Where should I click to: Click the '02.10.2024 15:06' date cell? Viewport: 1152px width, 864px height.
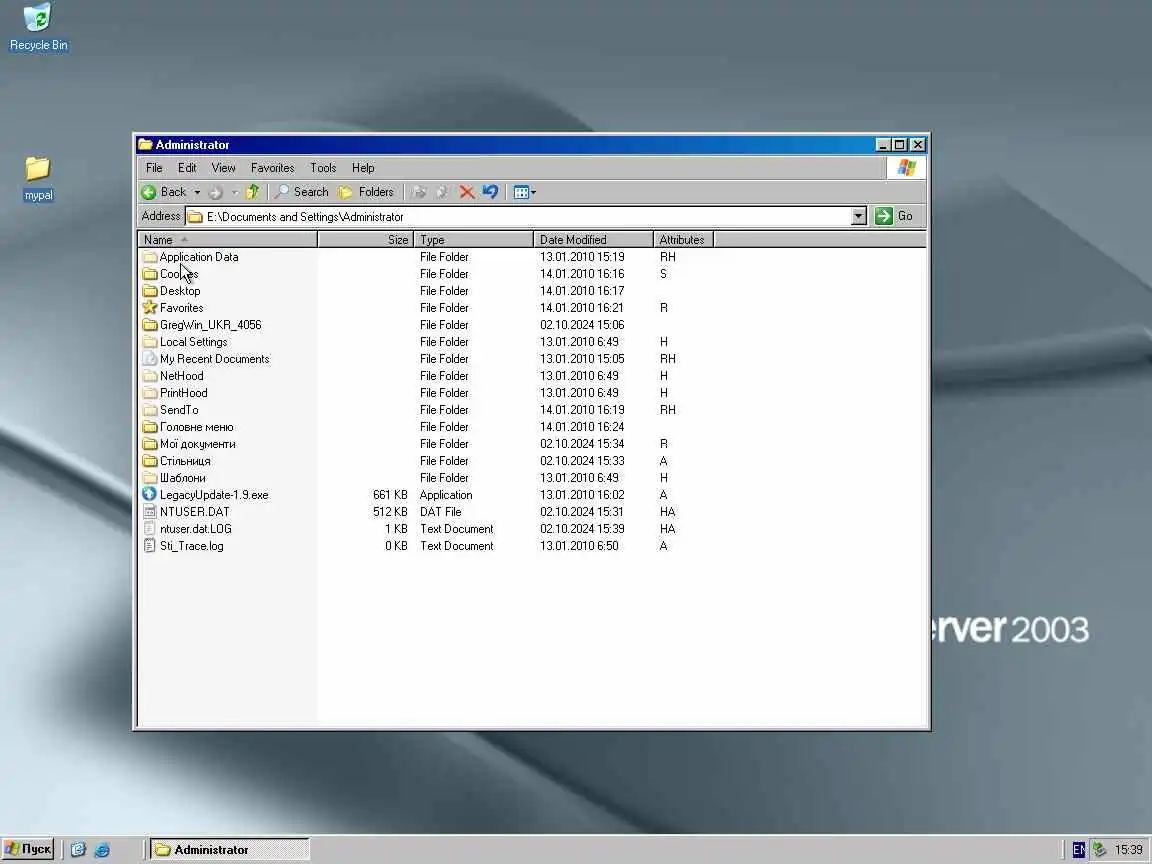582,325
